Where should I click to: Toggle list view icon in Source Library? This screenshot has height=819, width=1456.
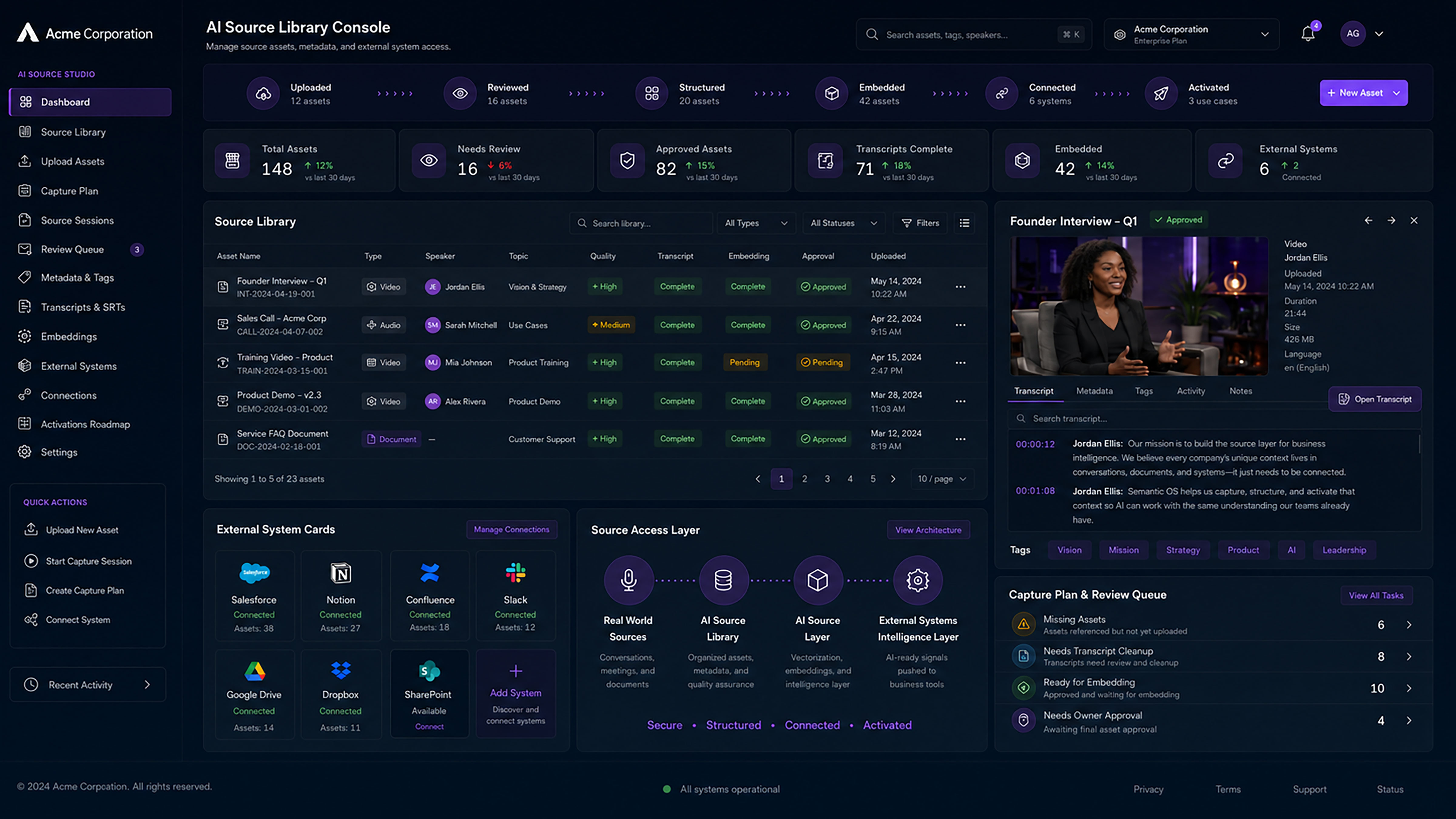[964, 223]
